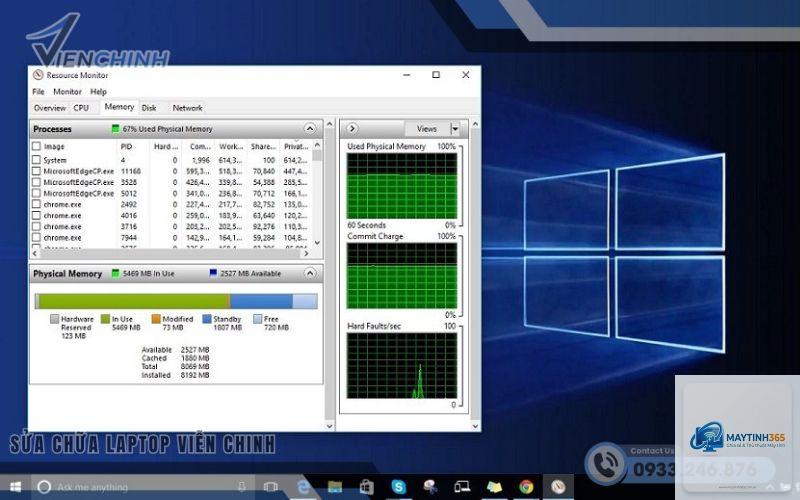Image resolution: width=800 pixels, height=500 pixels.
Task: Click the Resource Monitor taskbar icon
Action: [x=558, y=487]
